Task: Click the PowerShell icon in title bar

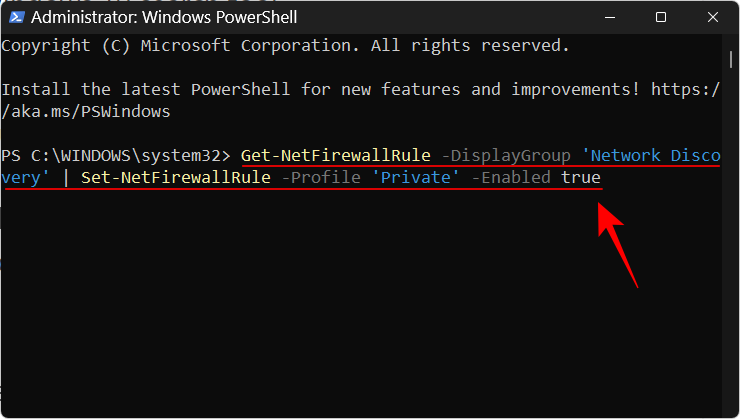Action: (x=15, y=17)
